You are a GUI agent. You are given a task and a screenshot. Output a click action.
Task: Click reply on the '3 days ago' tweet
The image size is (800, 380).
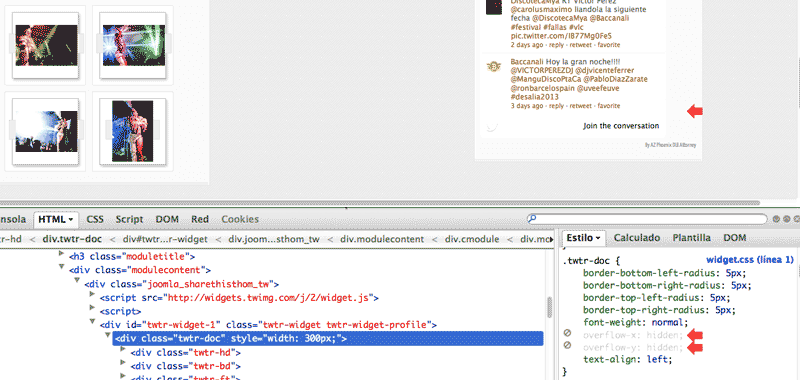pos(557,106)
